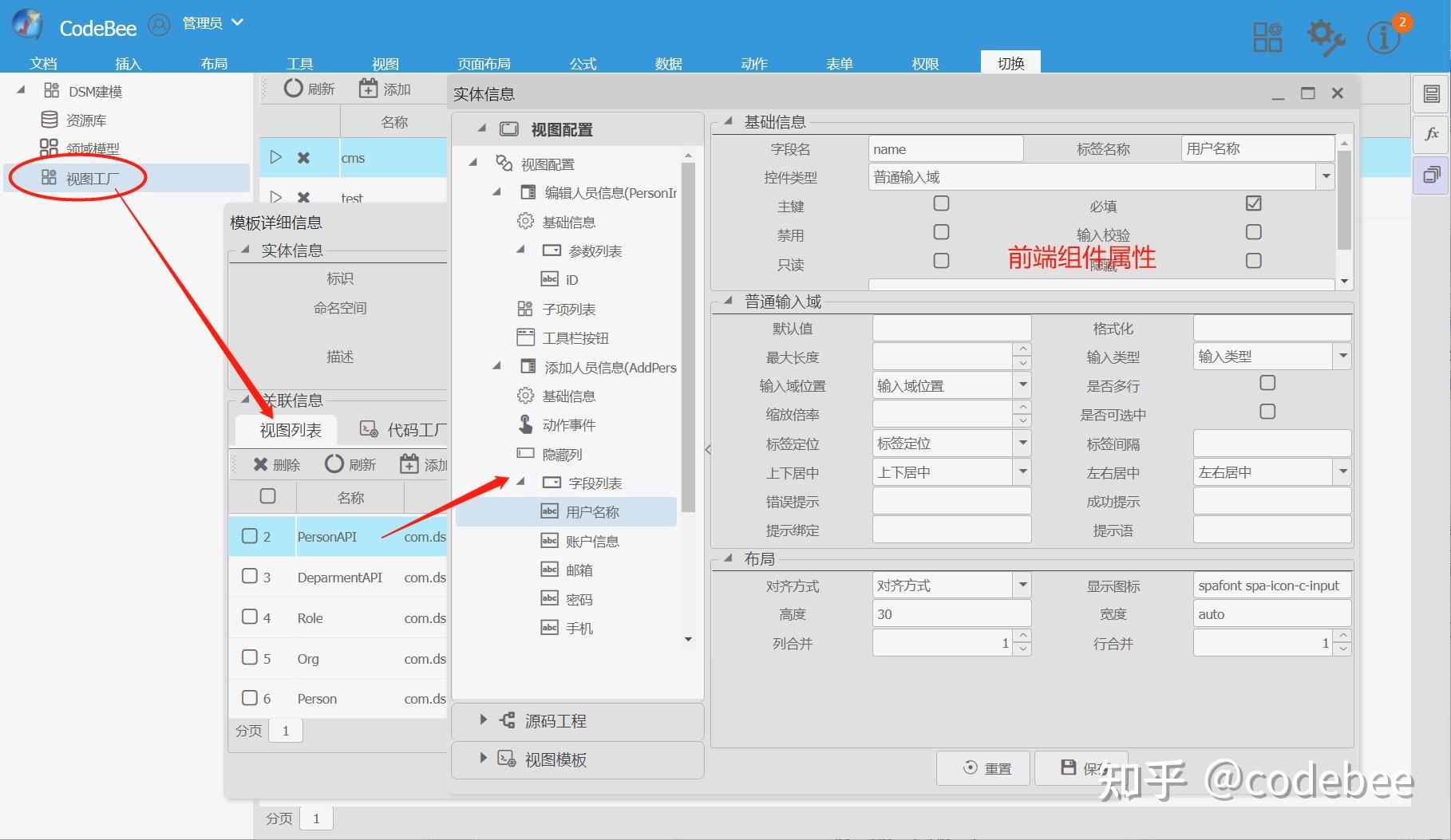This screenshot has height=840, width=1451.
Task: Uncheck the 必填 checkbox
Action: coord(1253,203)
